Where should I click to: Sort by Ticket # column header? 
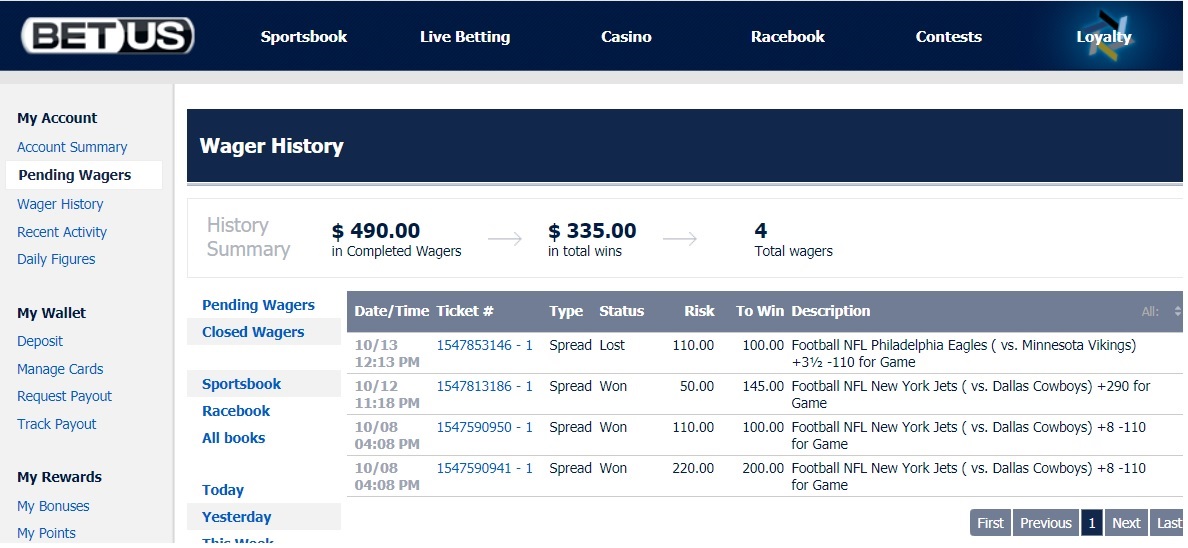coord(465,312)
